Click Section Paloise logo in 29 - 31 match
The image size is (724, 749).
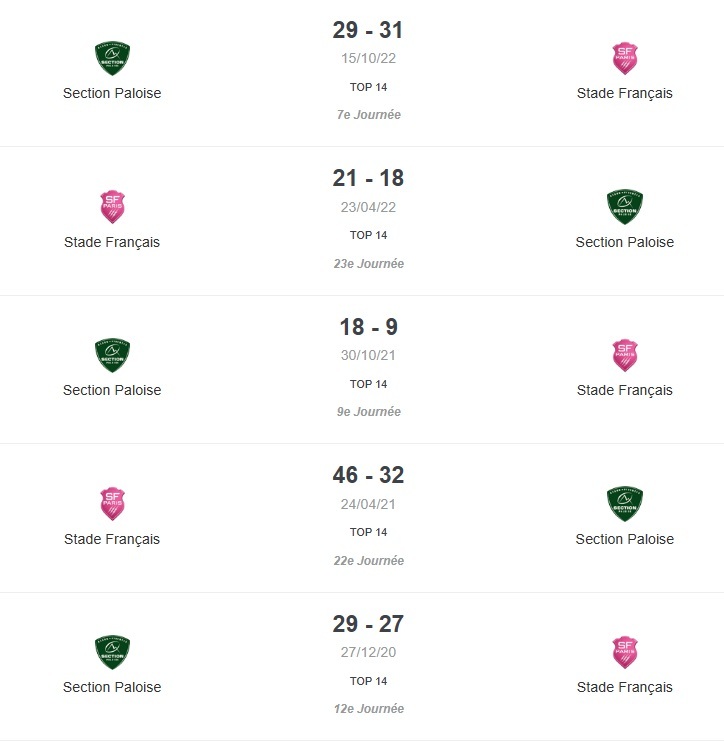coord(112,58)
